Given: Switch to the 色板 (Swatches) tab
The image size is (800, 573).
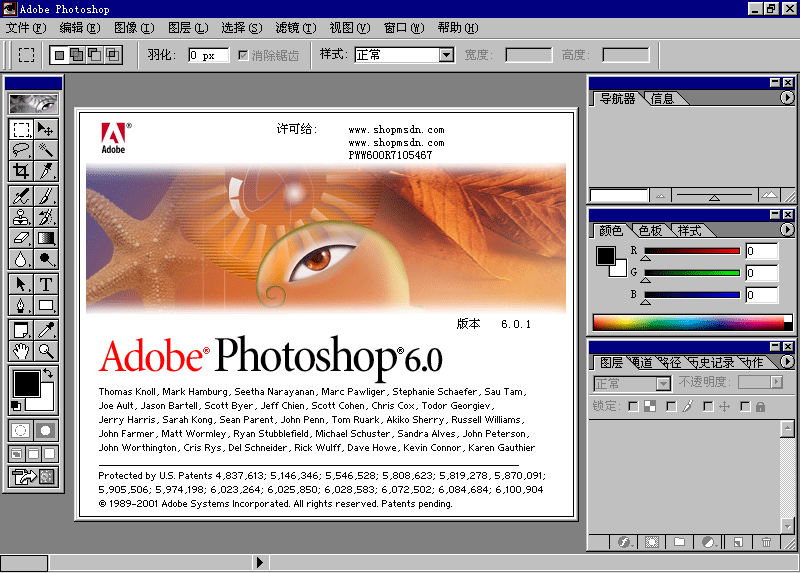Looking at the screenshot, I should point(651,231).
